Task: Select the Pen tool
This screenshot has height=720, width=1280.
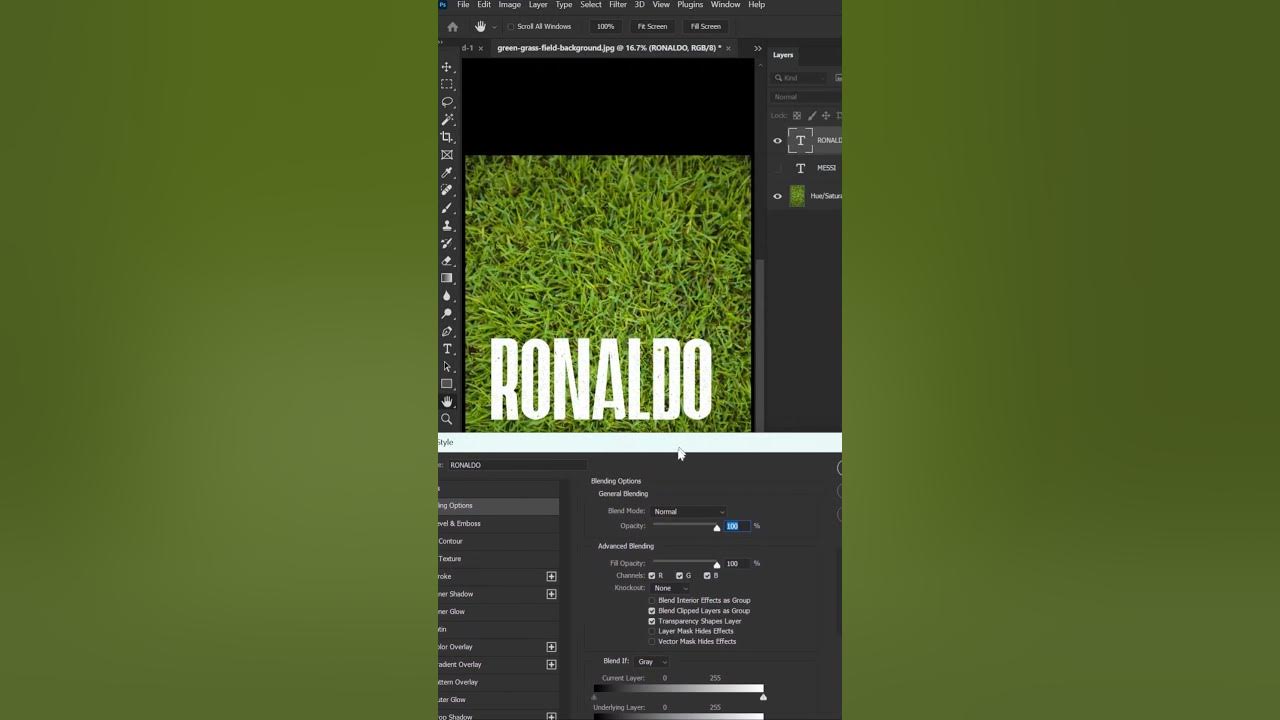Action: click(447, 331)
